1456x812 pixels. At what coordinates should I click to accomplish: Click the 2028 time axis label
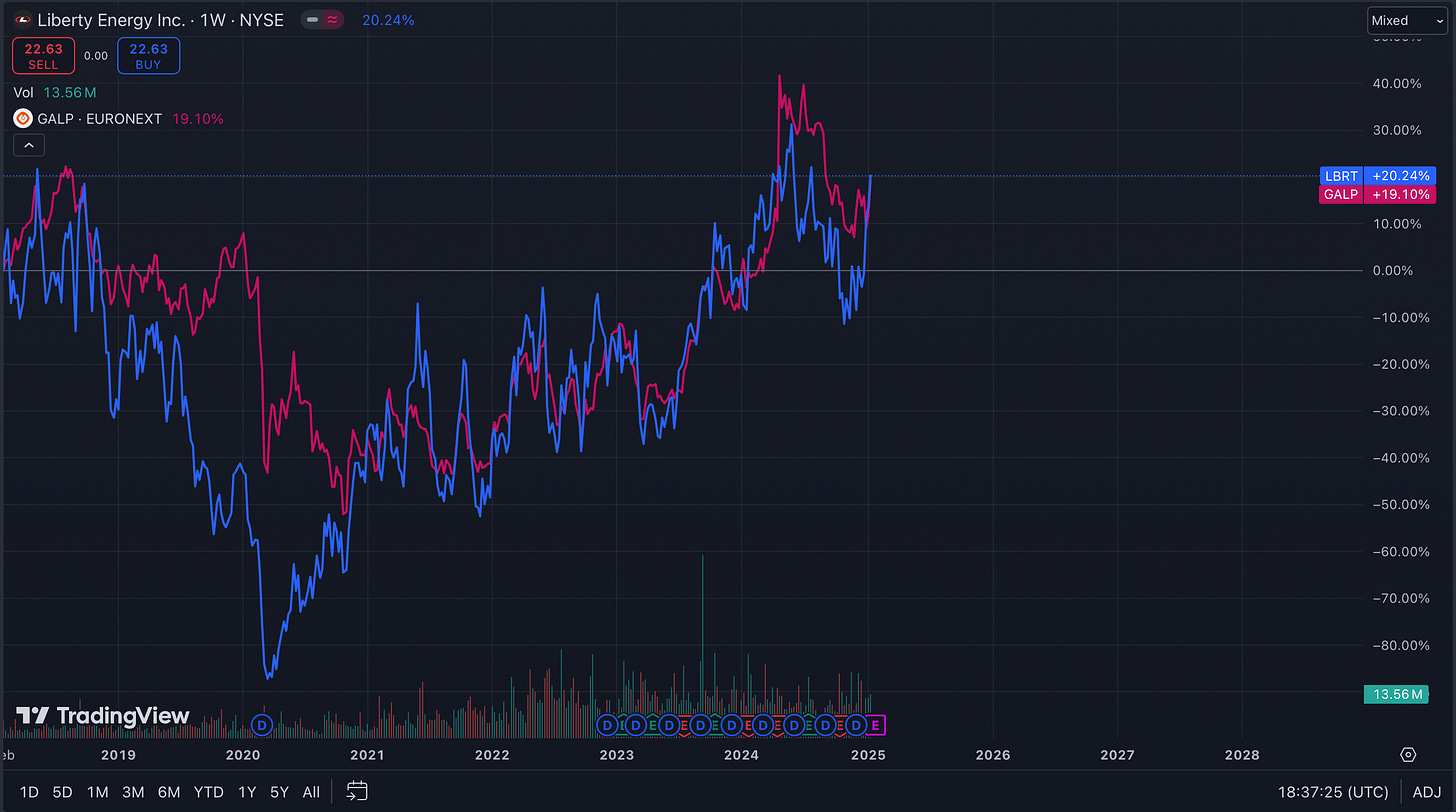tap(1242, 755)
